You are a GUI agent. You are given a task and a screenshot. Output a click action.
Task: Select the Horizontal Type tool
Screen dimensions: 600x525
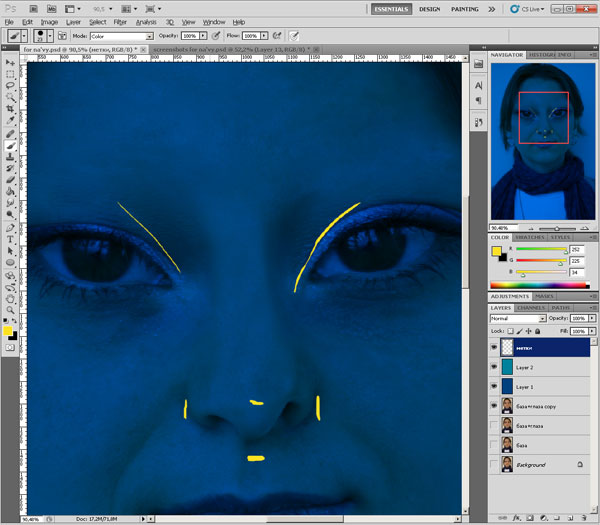coord(10,239)
